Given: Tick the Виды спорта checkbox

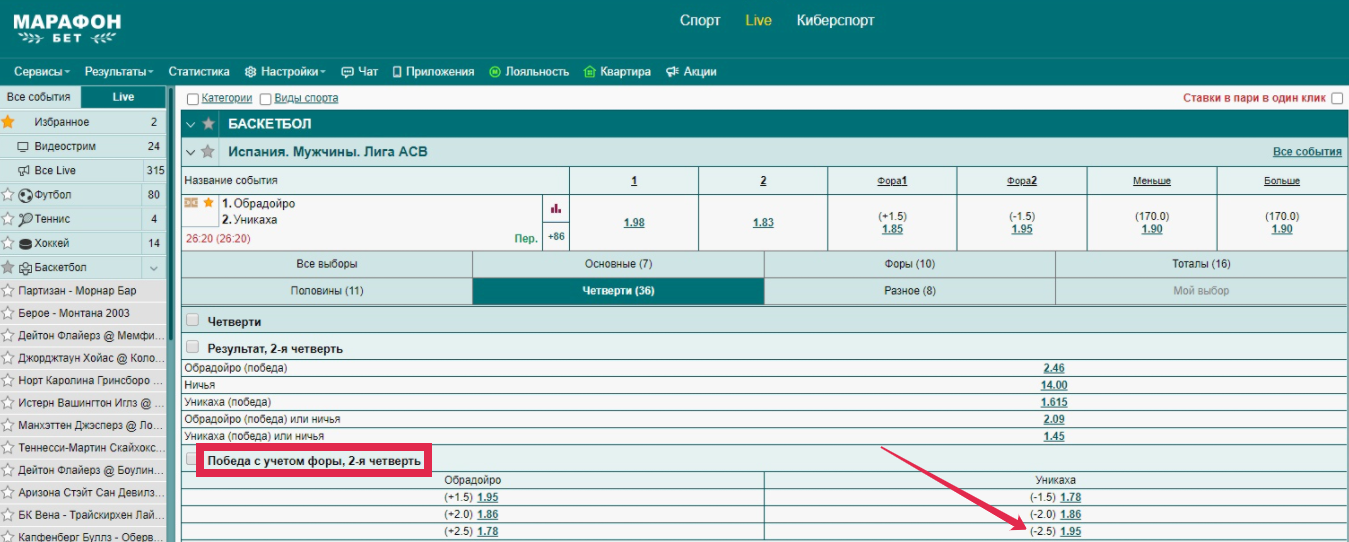Looking at the screenshot, I should [x=266, y=99].
